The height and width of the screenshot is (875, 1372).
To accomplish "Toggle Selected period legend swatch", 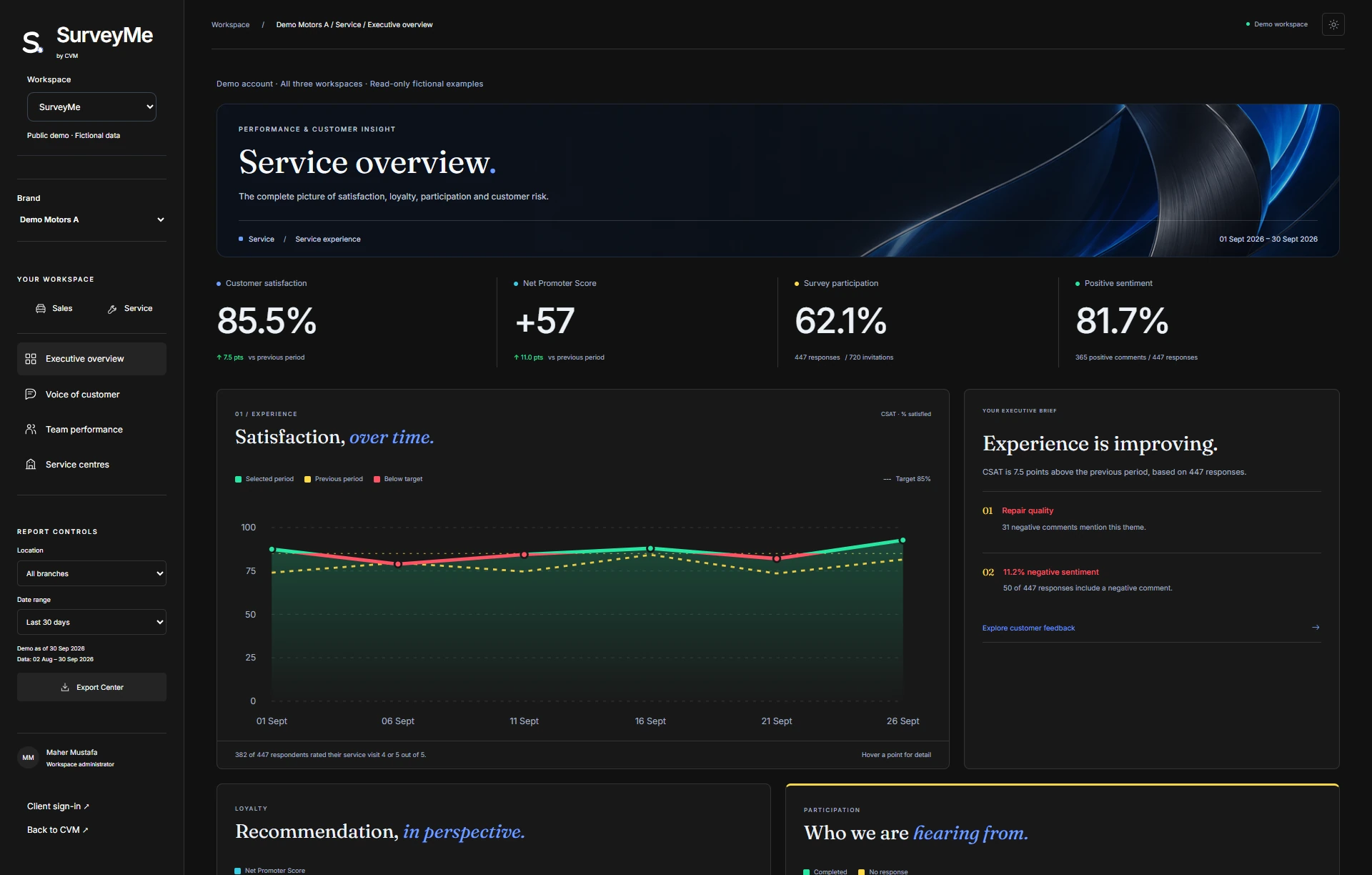I will [x=239, y=479].
